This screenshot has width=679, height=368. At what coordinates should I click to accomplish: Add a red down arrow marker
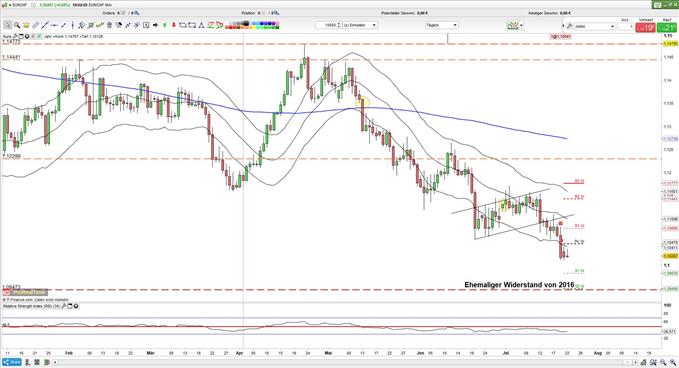tap(174, 25)
